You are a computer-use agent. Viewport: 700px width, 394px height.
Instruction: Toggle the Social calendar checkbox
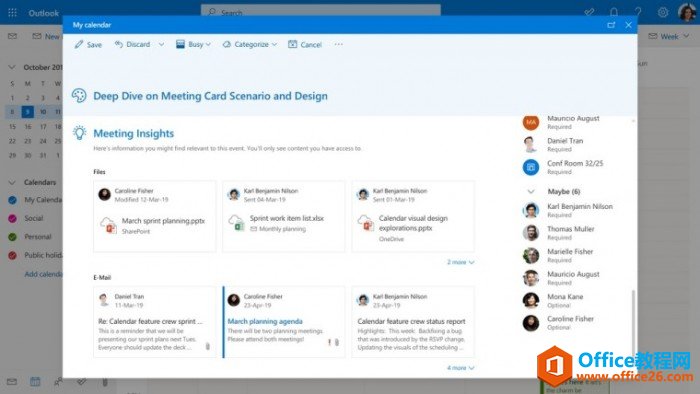(x=12, y=218)
